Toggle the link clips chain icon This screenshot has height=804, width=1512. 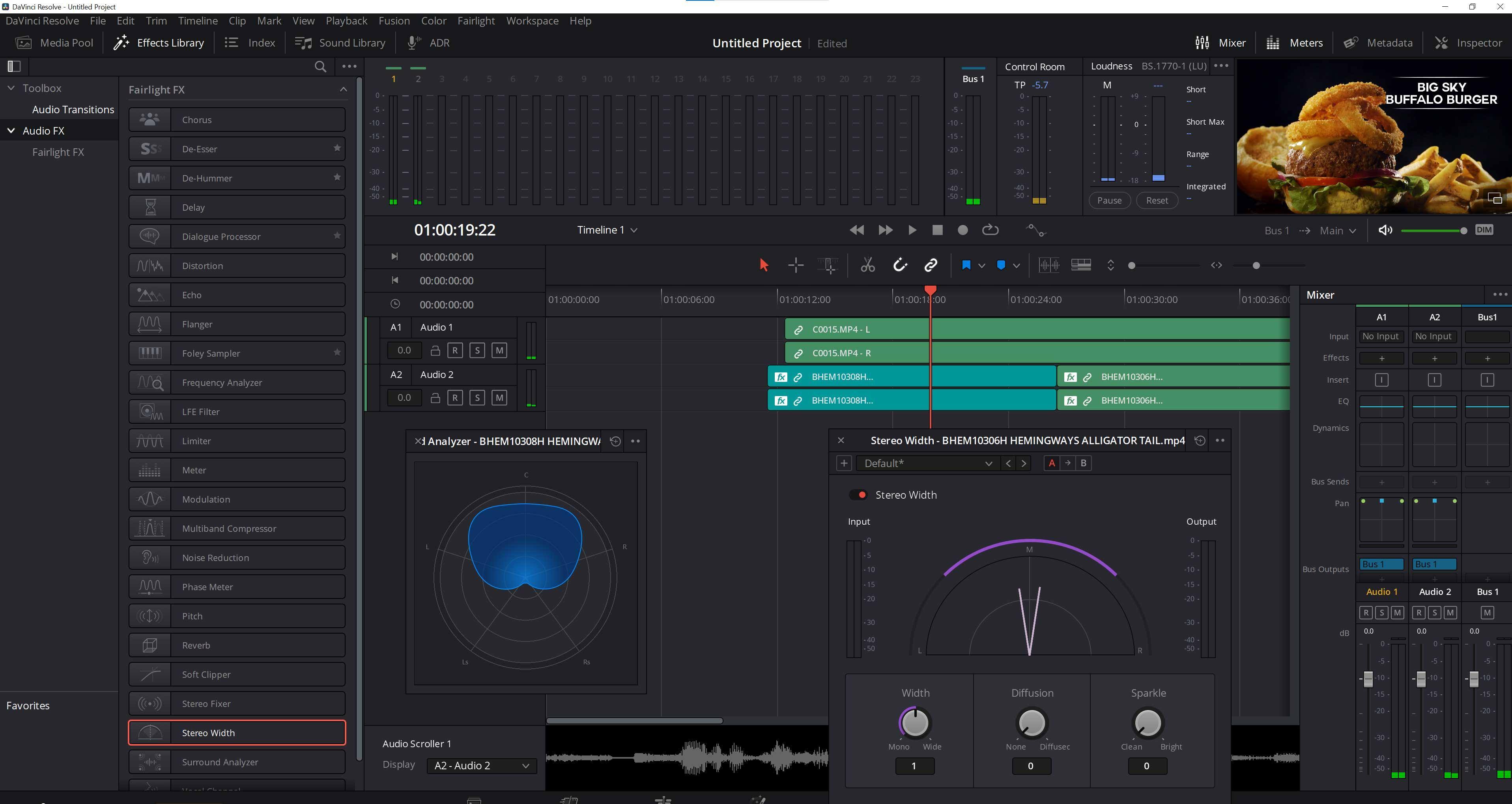[931, 265]
